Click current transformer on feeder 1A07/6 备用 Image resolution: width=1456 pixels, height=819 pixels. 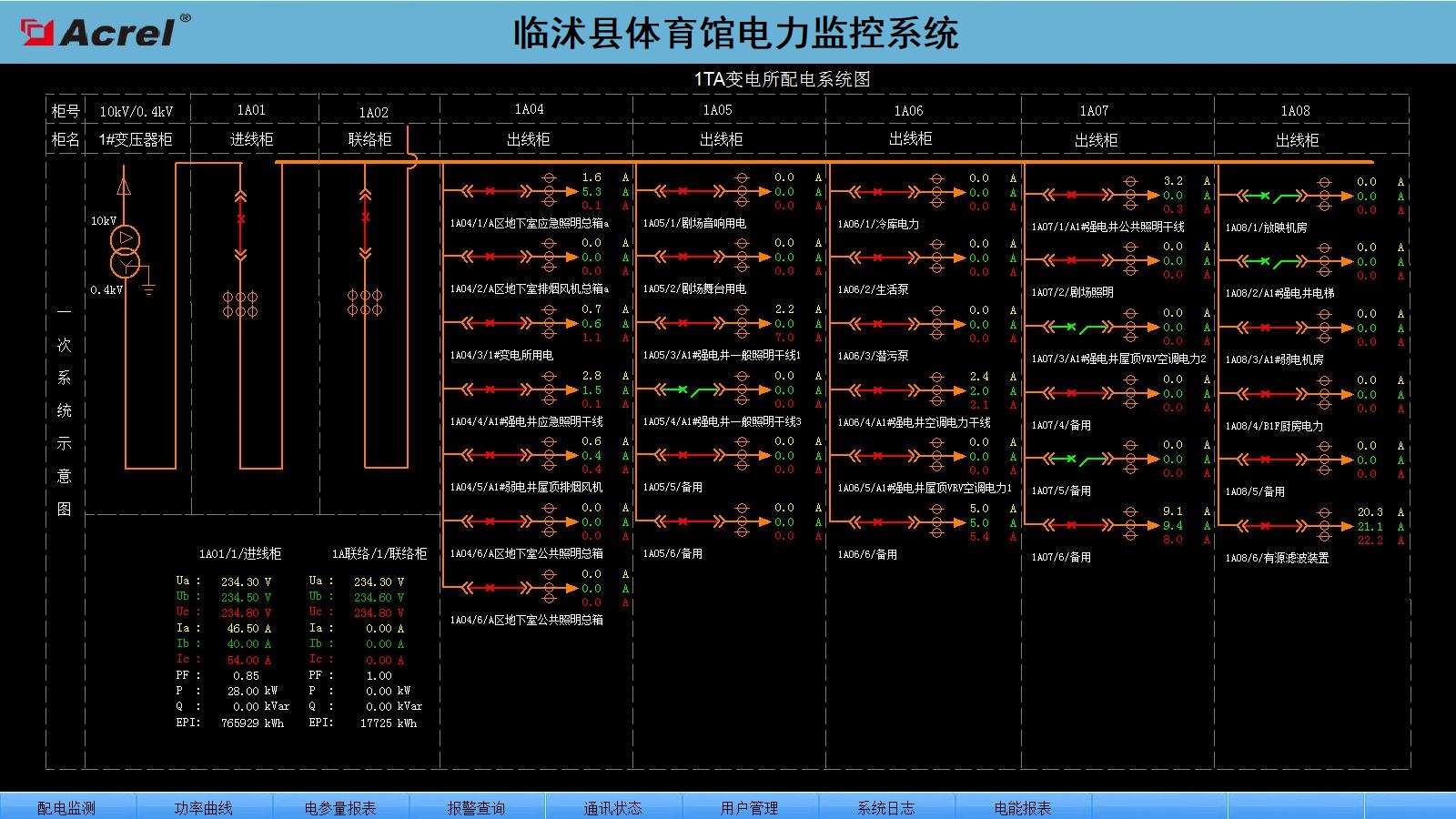pyautogui.click(x=1130, y=525)
